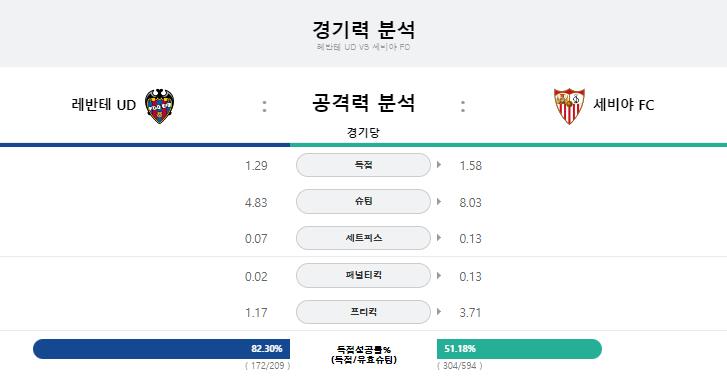Click the arrow beside 세트피스 pill

coord(439,238)
